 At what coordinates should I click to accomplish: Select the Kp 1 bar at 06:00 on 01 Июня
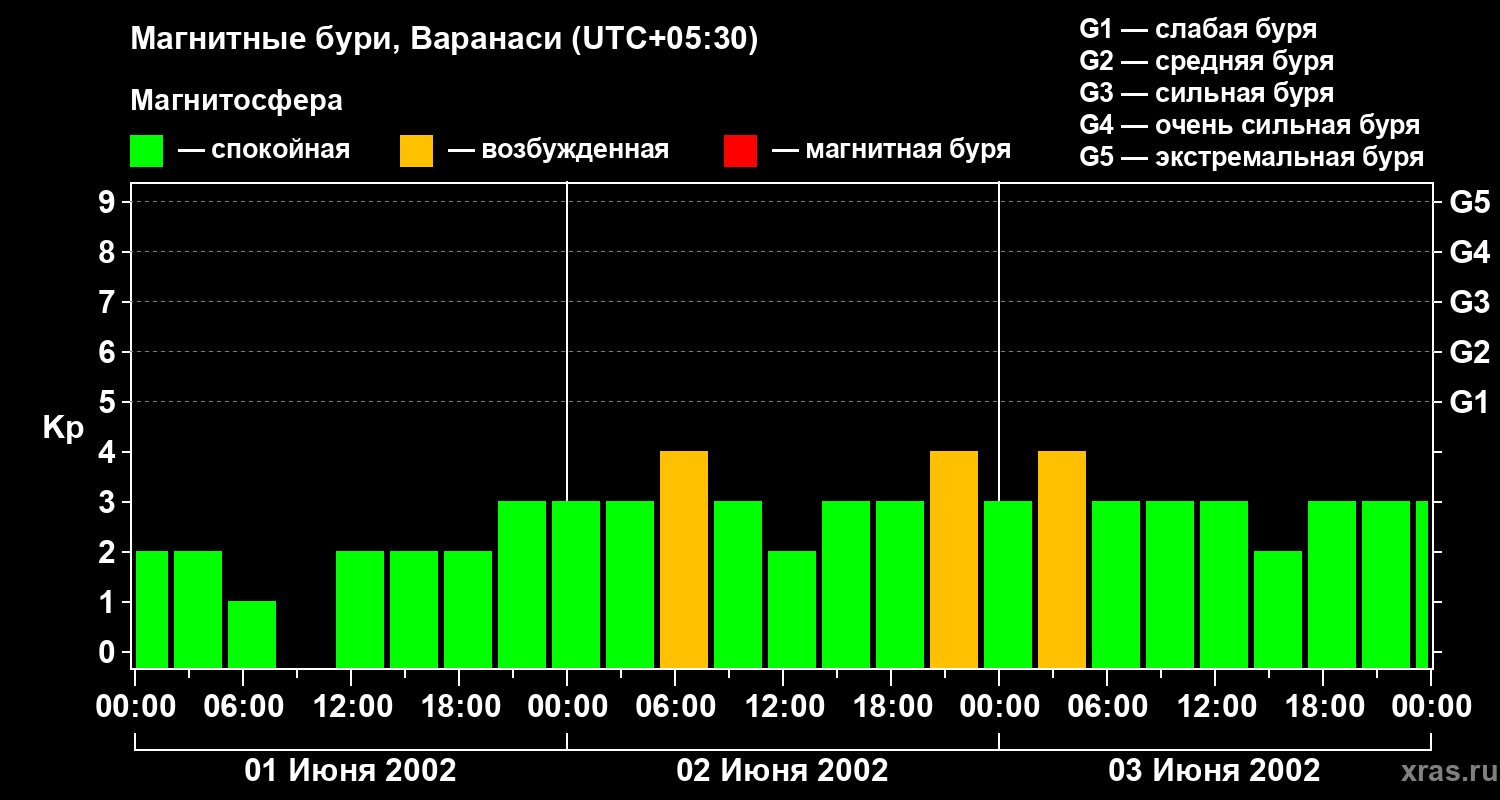coord(252,635)
